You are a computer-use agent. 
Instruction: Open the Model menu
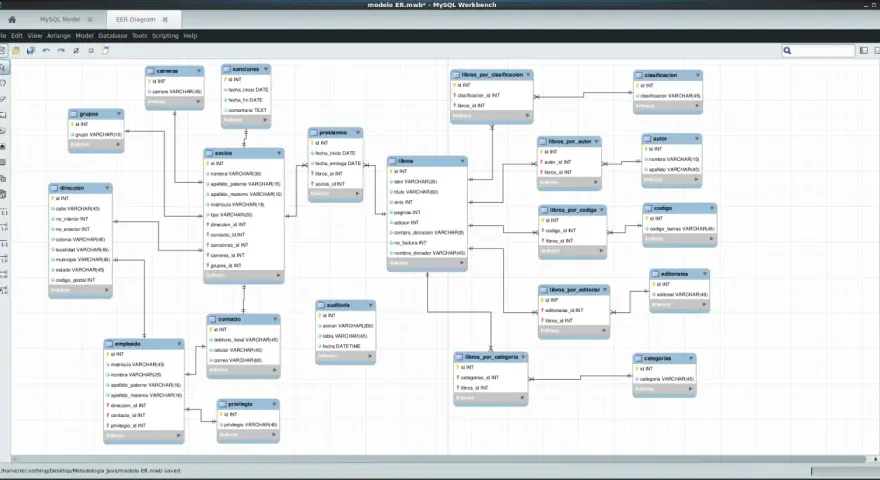(84, 36)
